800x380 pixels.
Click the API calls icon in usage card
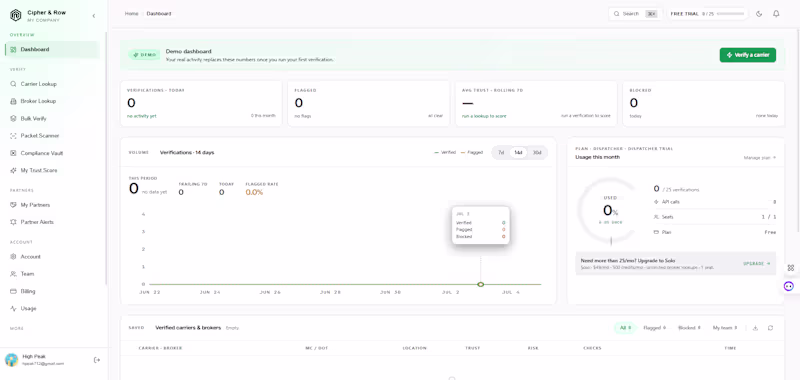point(656,202)
